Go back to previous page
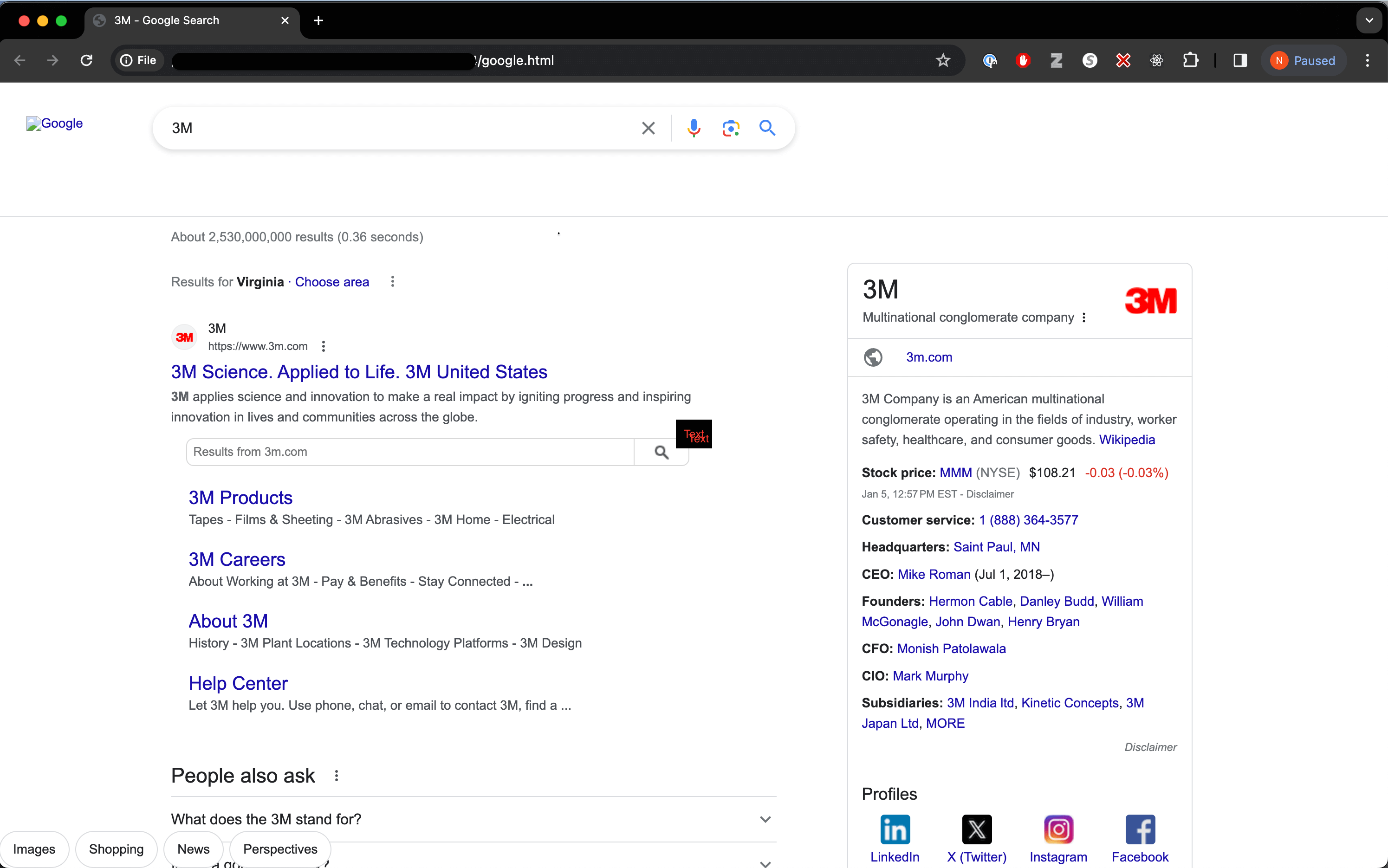 tap(19, 60)
